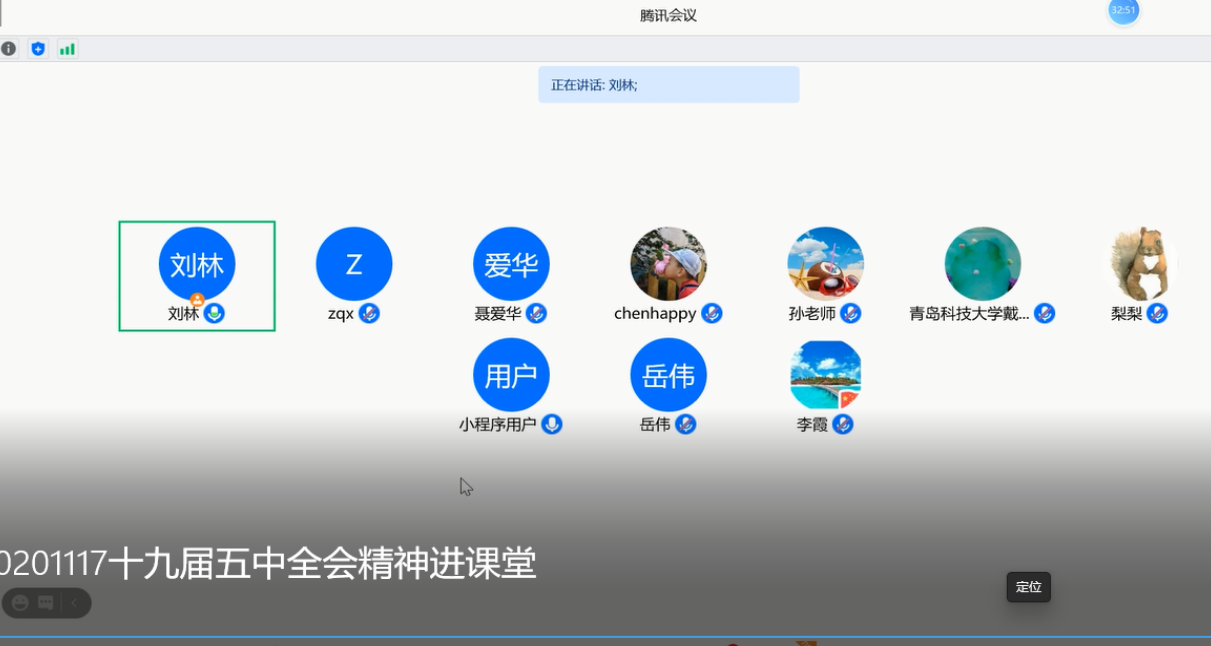1211x646 pixels.
Task: Select the 岳伟 participant avatar
Action: (668, 375)
